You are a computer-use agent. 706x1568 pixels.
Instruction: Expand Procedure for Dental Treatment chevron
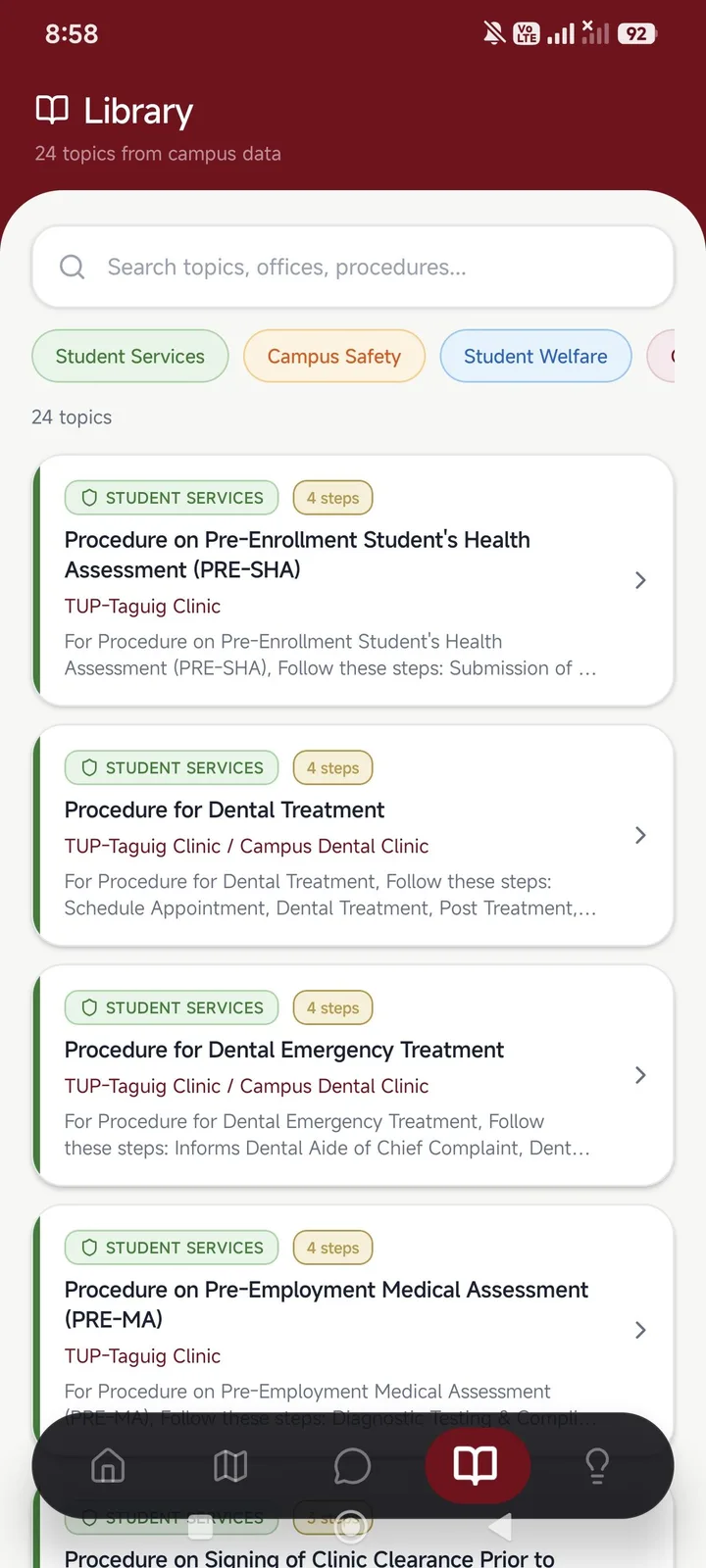click(x=640, y=835)
